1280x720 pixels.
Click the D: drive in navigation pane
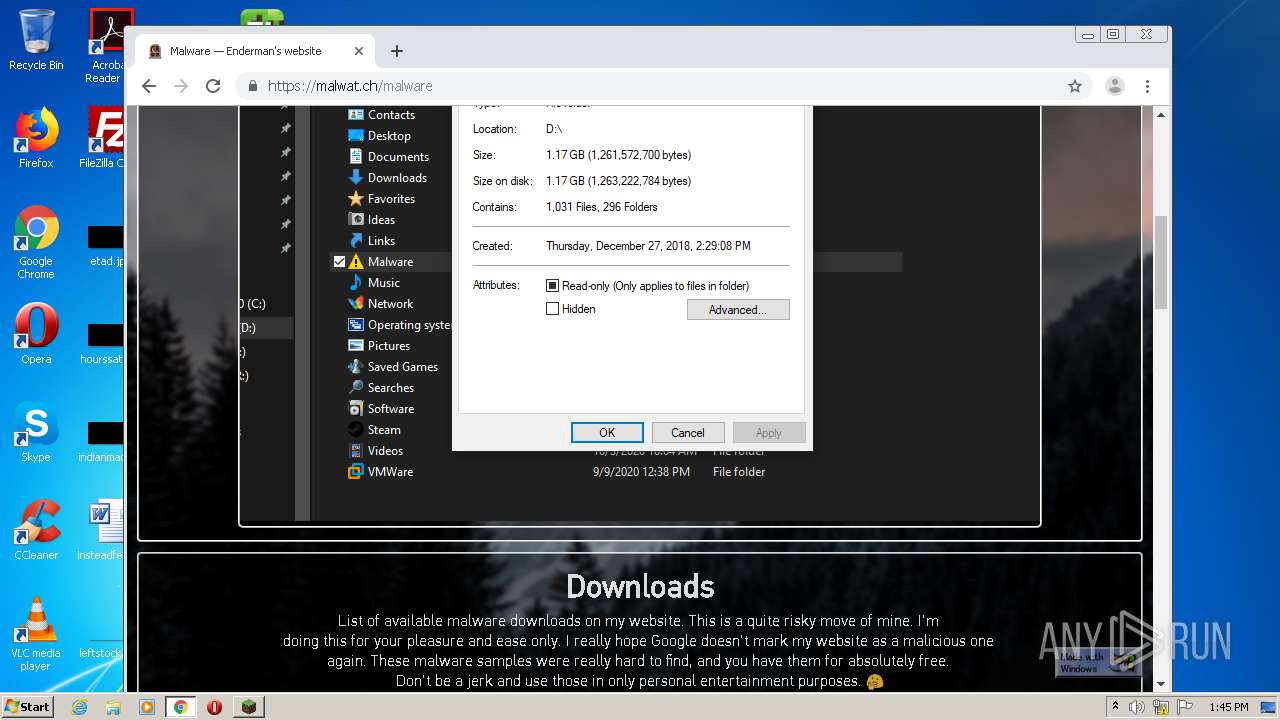tap(267, 328)
